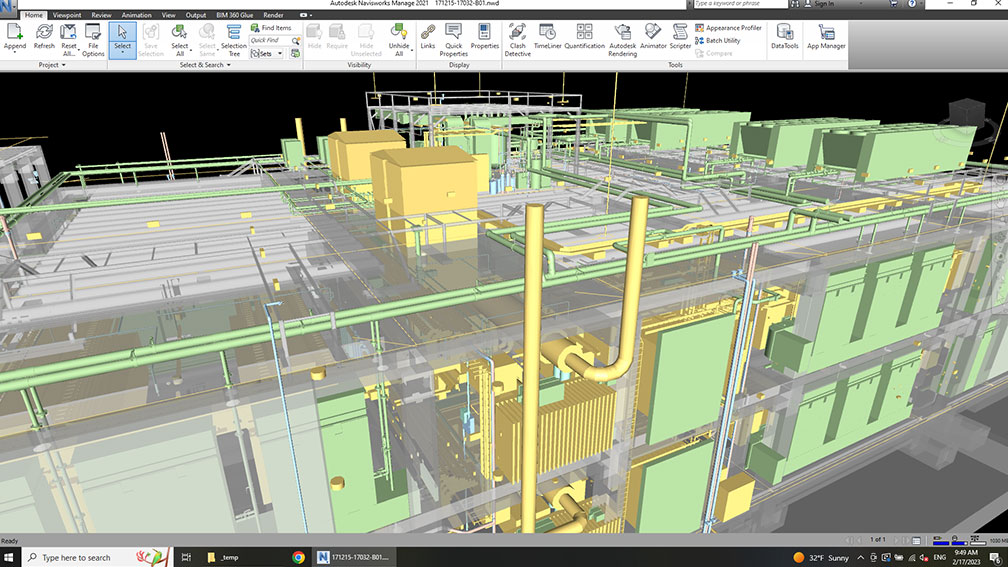
Task: Open Autodesk Rendering panel
Action: (x=622, y=40)
